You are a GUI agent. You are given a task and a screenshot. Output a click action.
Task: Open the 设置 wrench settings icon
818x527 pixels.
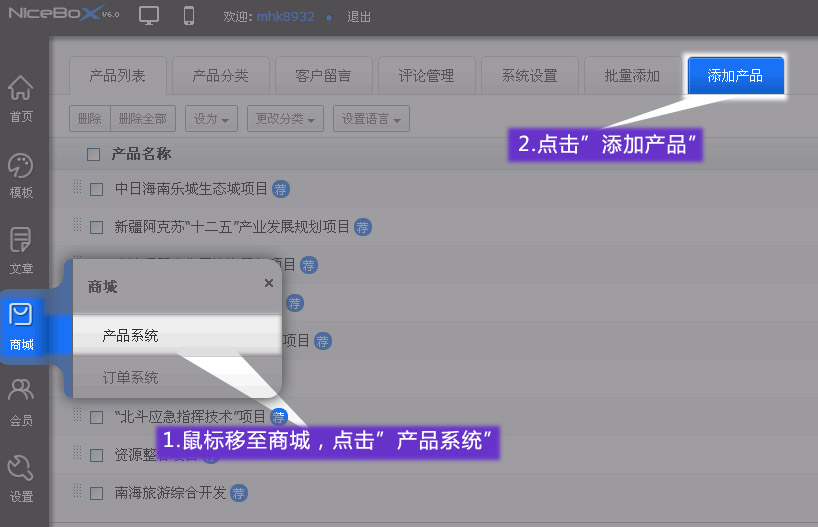coord(21,476)
